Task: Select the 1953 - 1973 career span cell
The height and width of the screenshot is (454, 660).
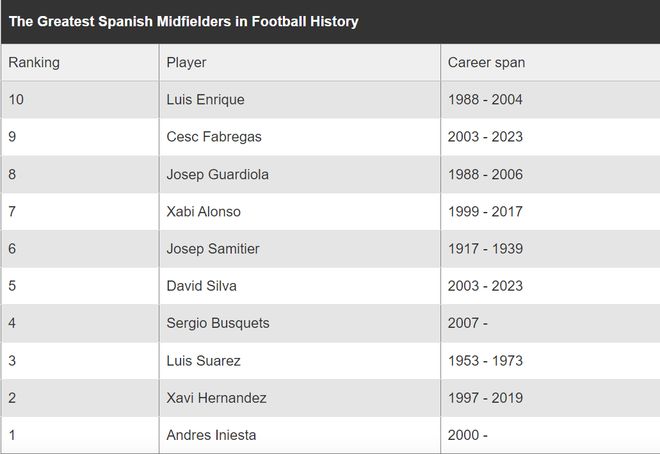Action: [x=485, y=360]
